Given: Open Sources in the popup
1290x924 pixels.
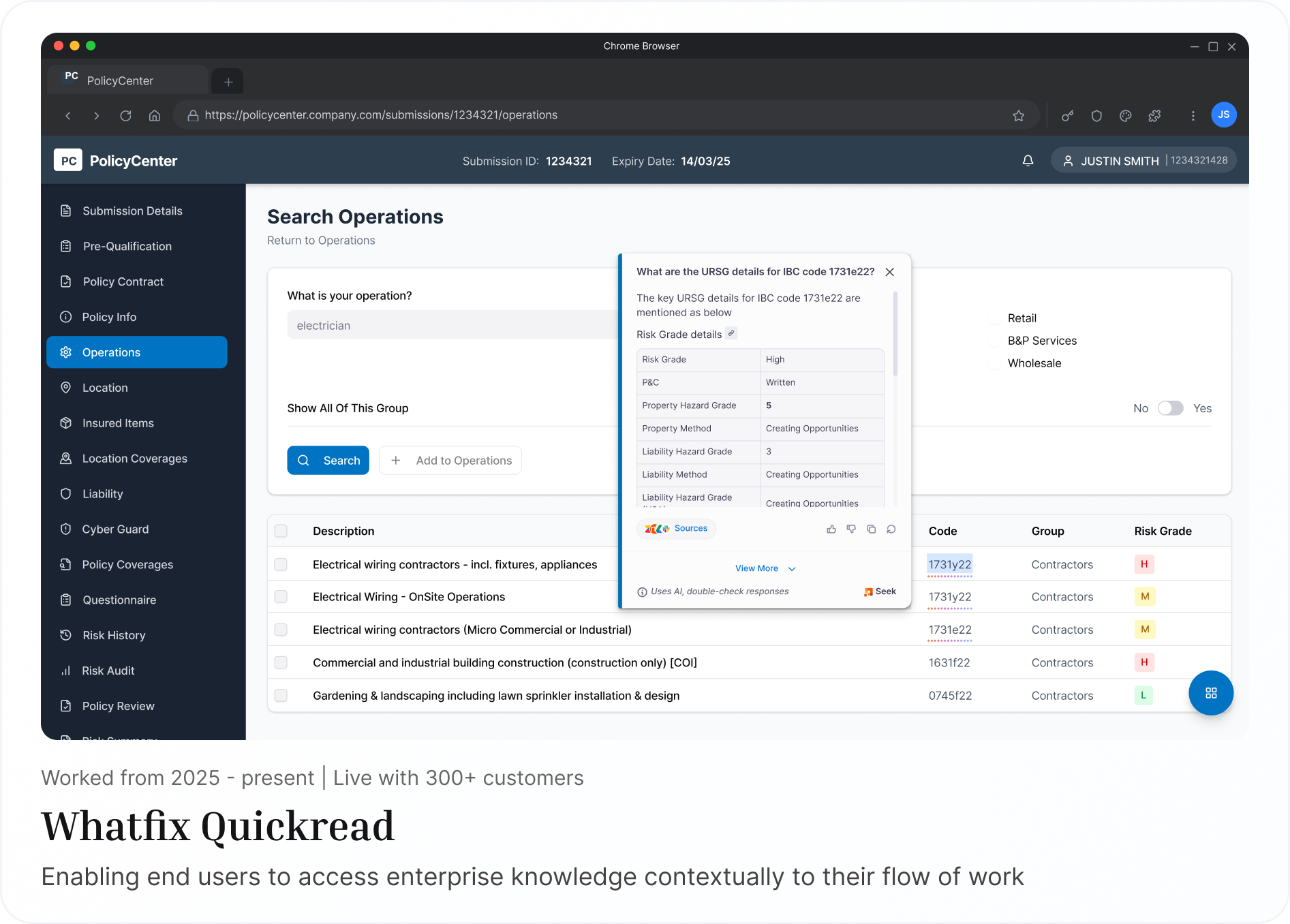Looking at the screenshot, I should (676, 529).
